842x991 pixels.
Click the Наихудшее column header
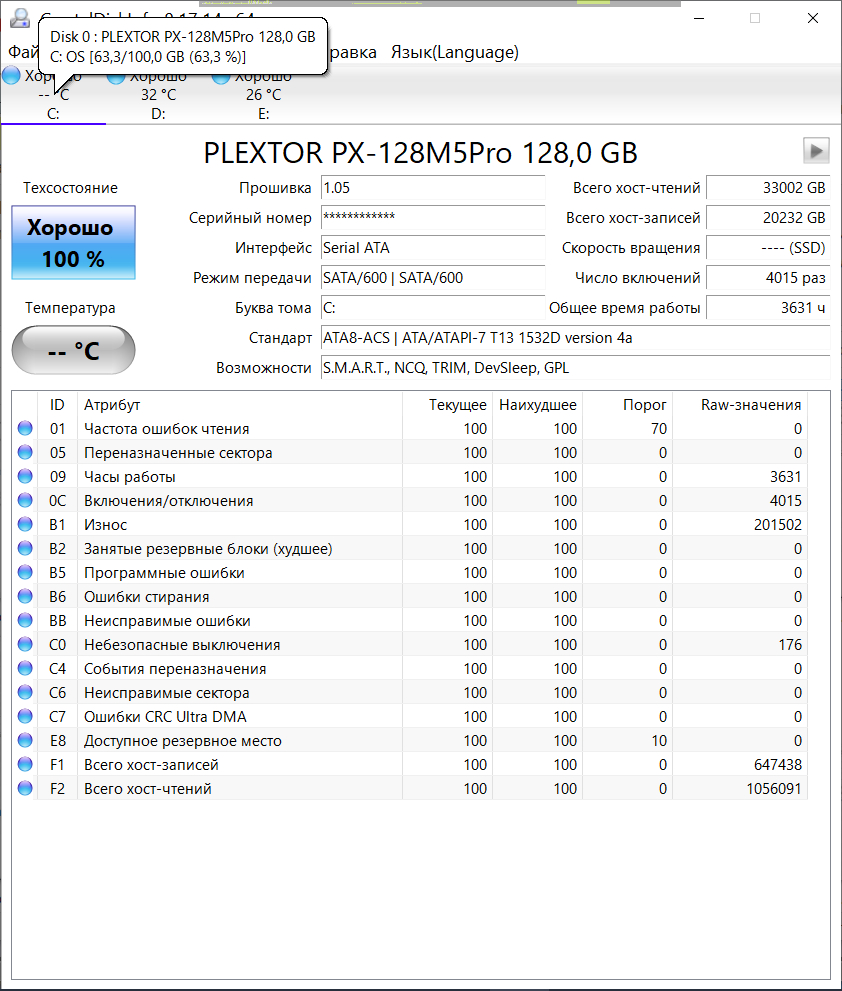point(537,404)
